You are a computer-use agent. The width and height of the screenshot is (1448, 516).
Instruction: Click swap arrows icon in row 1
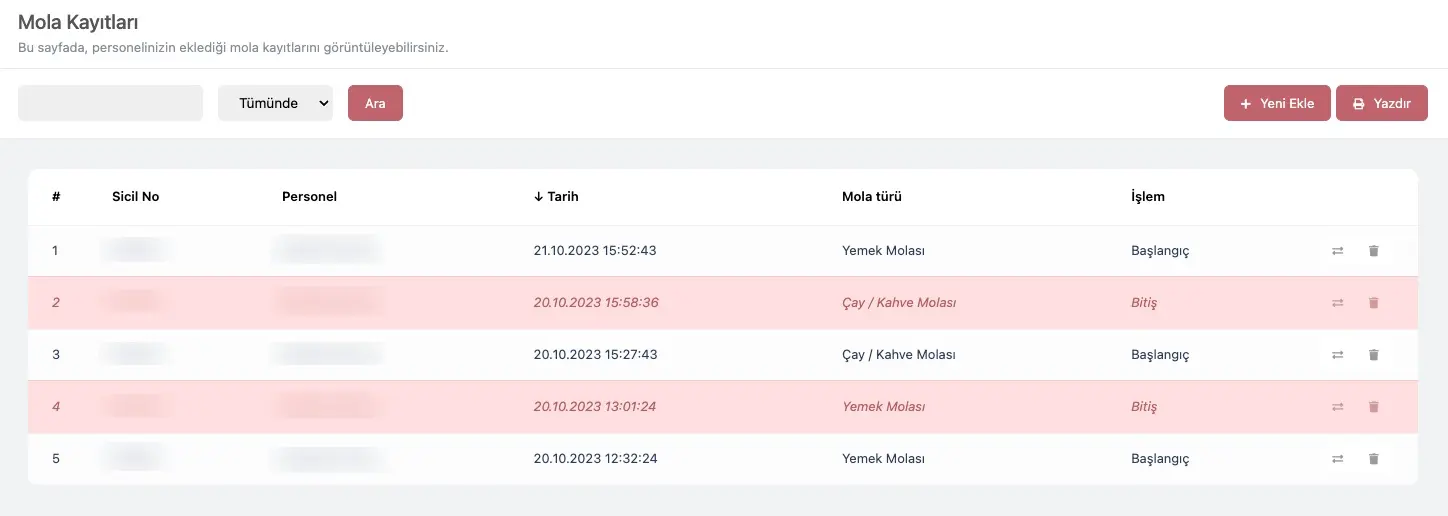point(1337,251)
